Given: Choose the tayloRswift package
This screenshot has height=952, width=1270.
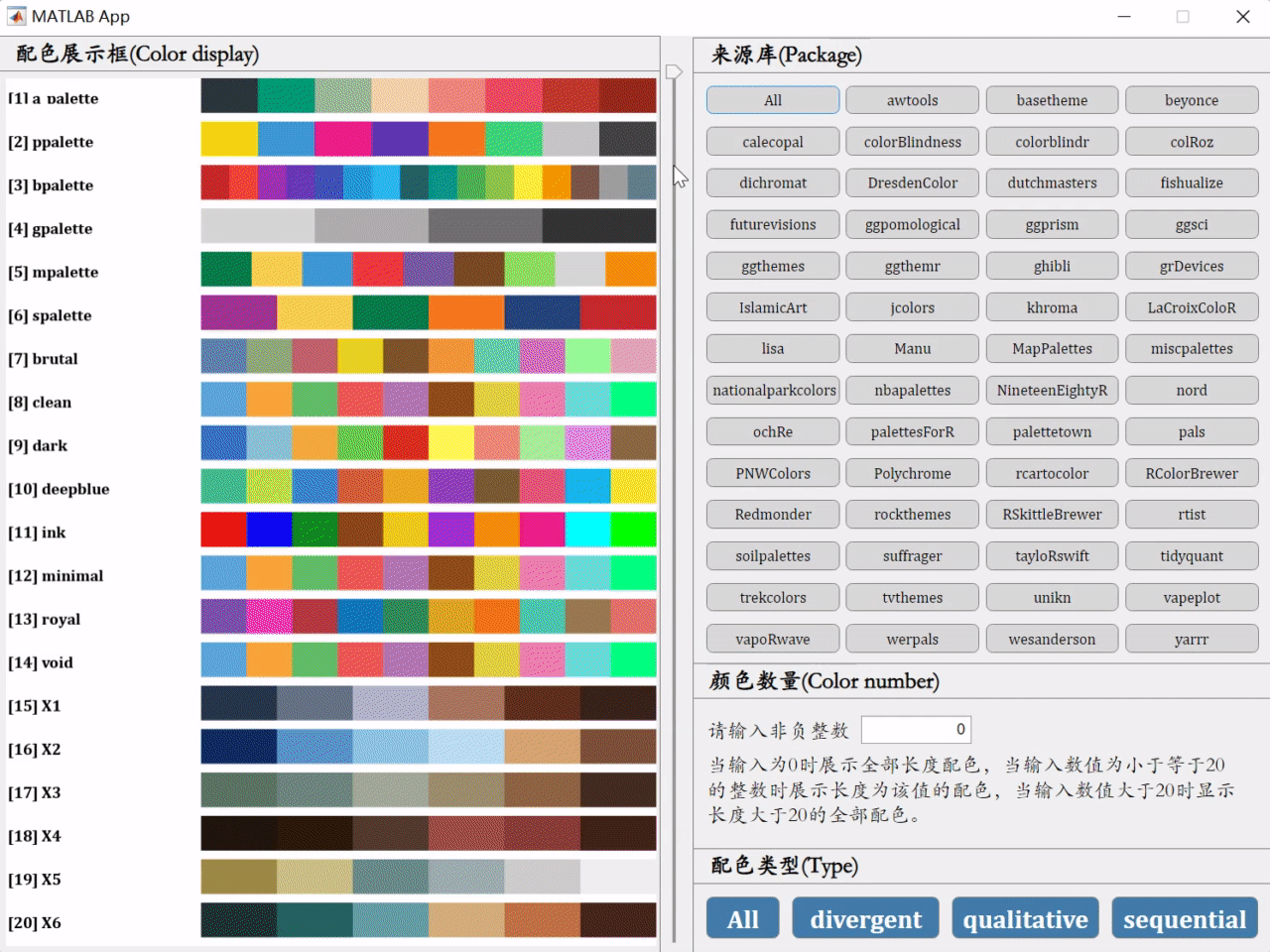Looking at the screenshot, I should coord(1053,555).
